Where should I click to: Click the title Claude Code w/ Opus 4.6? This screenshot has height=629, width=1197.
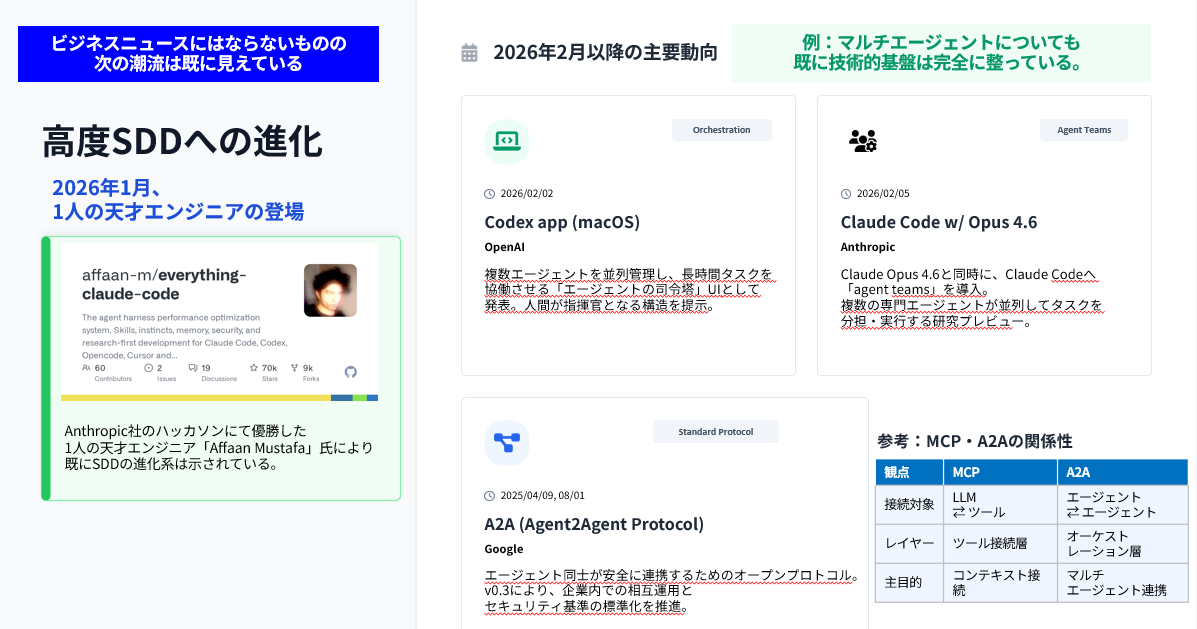939,222
